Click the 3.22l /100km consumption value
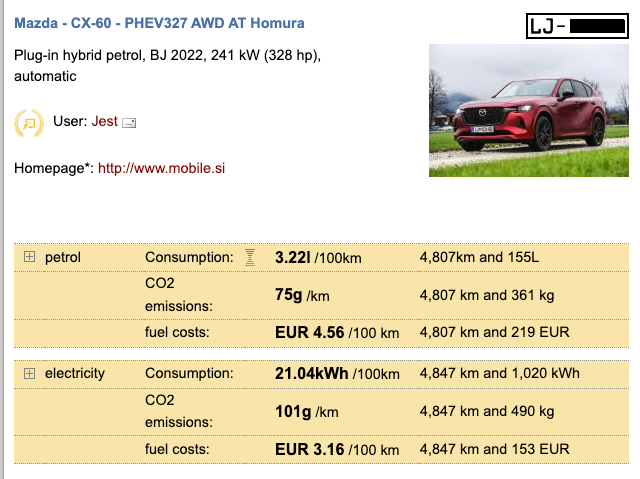 (x=318, y=257)
